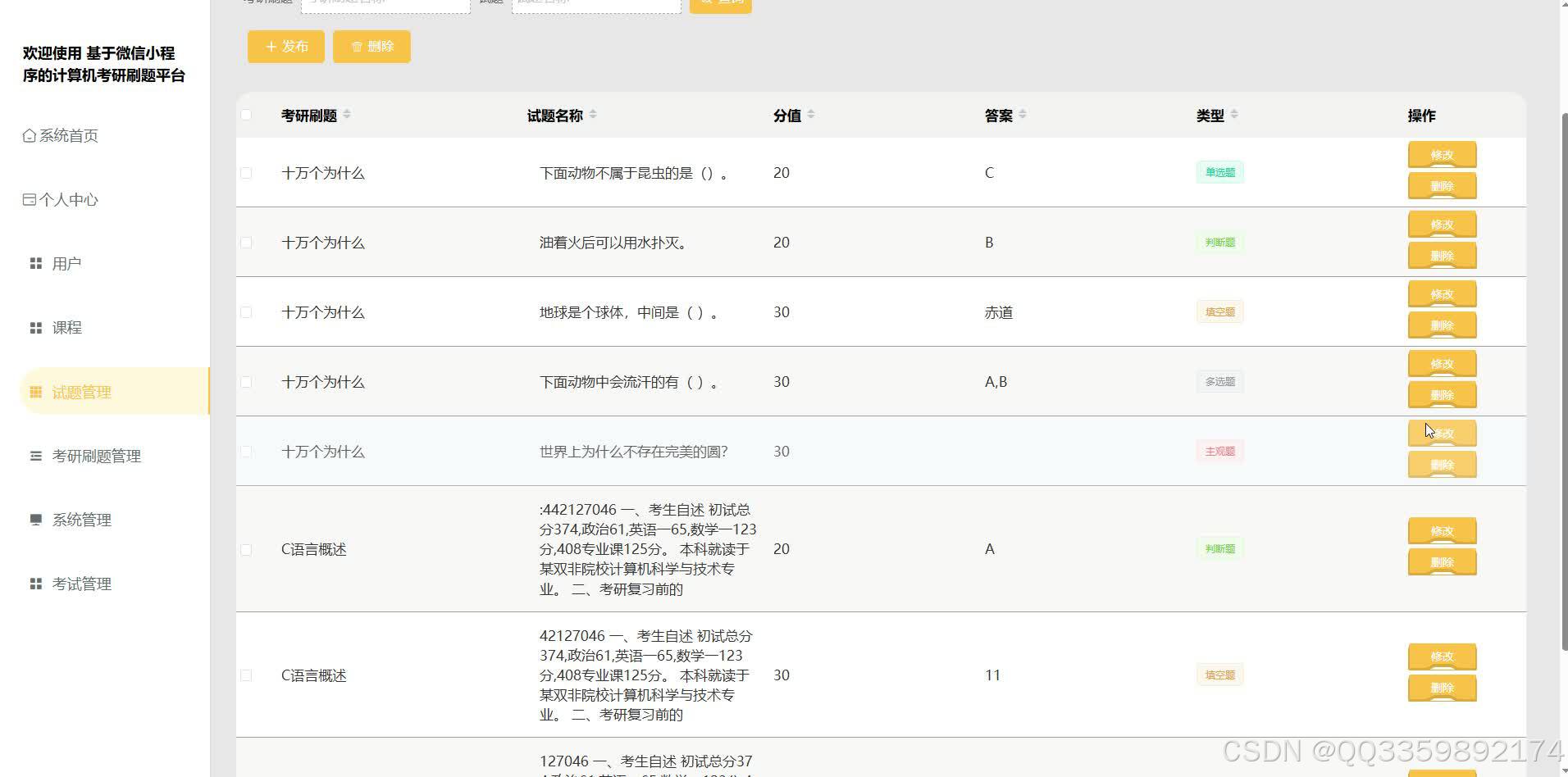Viewport: 1568px width, 777px height.
Task: Click the 主观题 type tag
Action: pos(1219,451)
